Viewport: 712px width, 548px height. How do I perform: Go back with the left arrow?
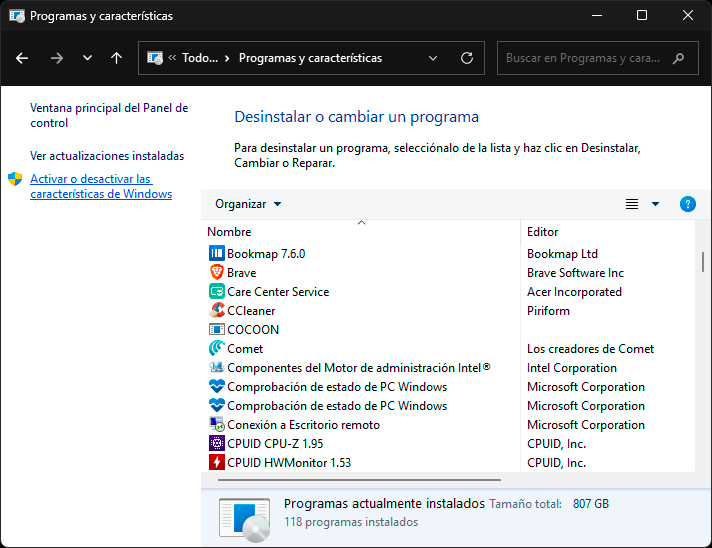pyautogui.click(x=22, y=58)
